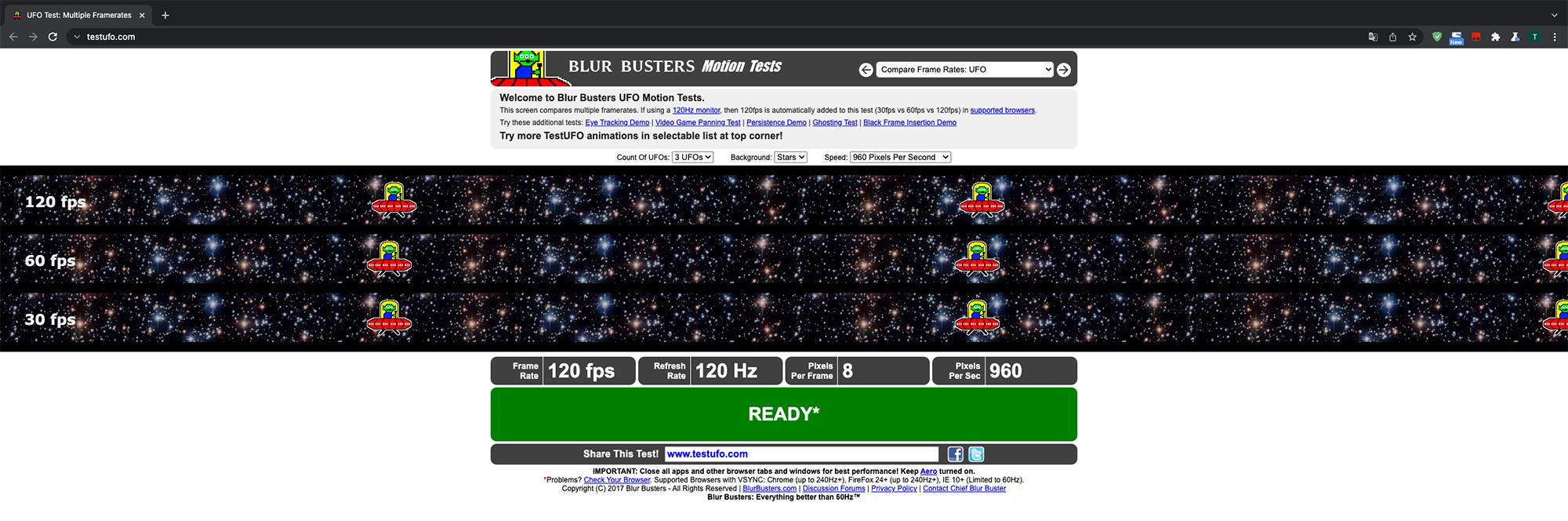The width and height of the screenshot is (1568, 521).
Task: Open the Video Game Panning Test link
Action: coord(698,122)
